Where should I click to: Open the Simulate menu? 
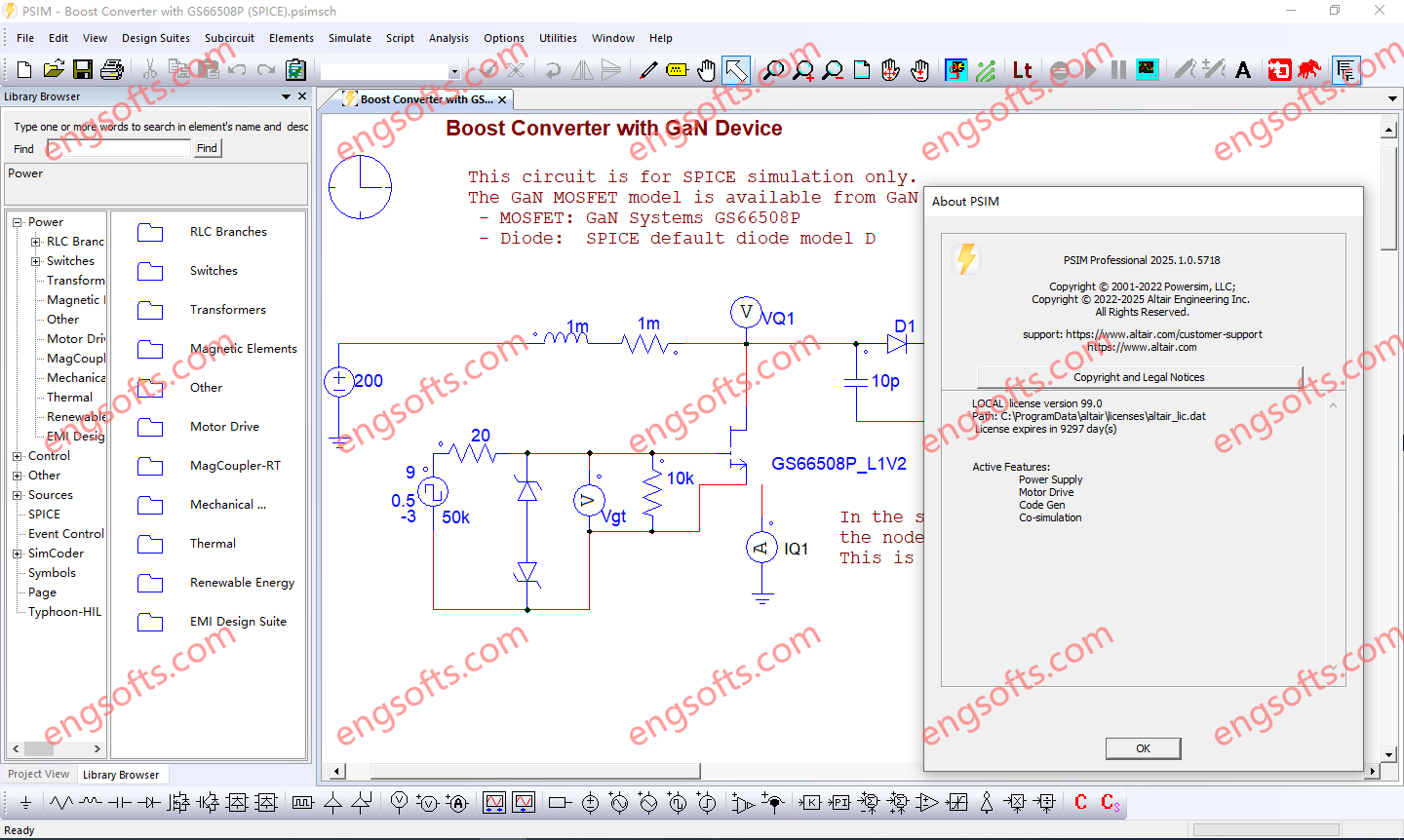click(350, 38)
